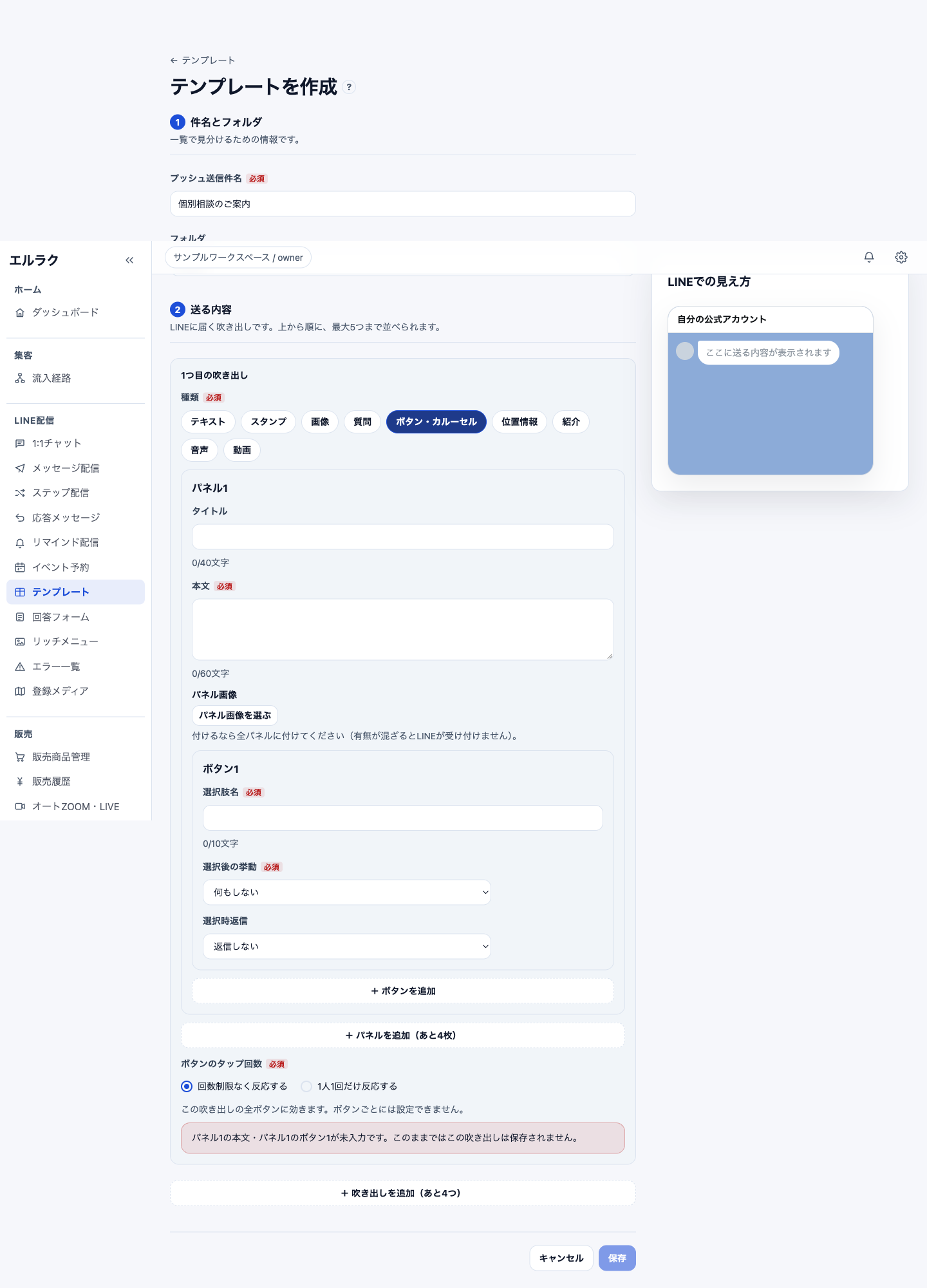927x1288 pixels.
Task: Go back via ← テンプレート link
Action: click(x=203, y=60)
